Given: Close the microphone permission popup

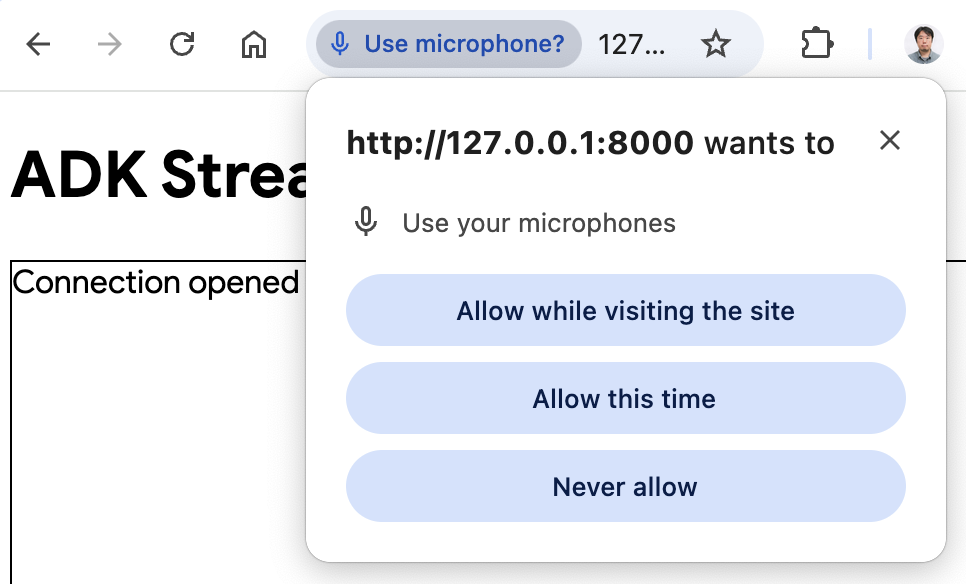Looking at the screenshot, I should 889,141.
